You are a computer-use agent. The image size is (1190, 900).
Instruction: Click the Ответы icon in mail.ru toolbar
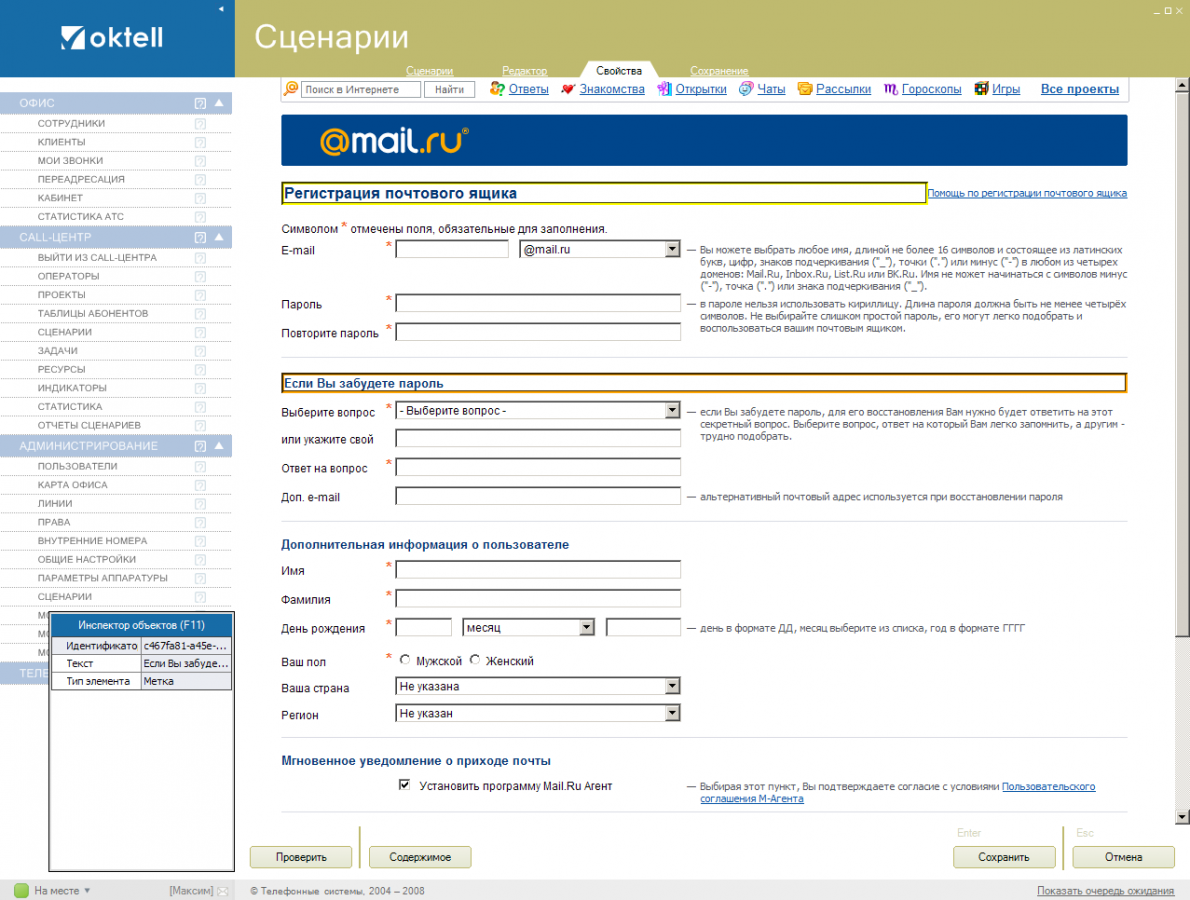[496, 89]
